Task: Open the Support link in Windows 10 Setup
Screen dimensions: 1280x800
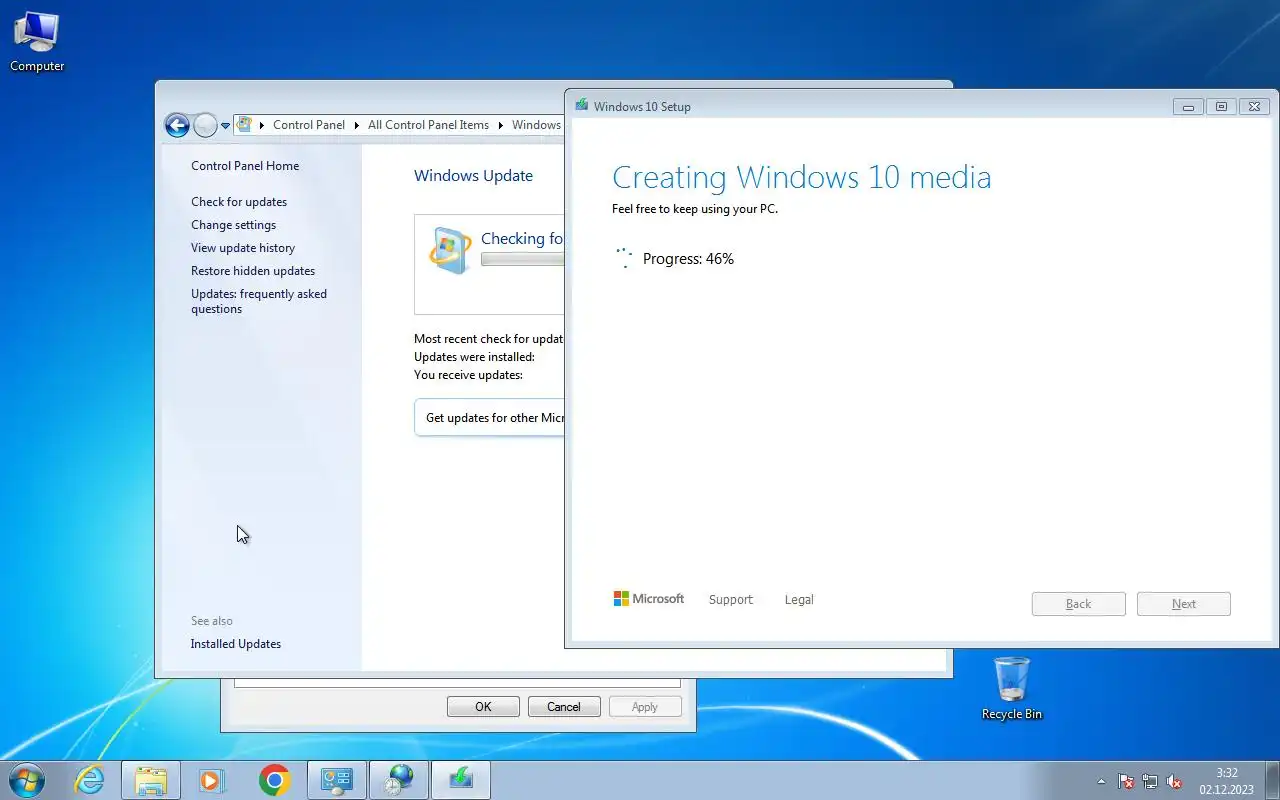Action: [x=731, y=600]
